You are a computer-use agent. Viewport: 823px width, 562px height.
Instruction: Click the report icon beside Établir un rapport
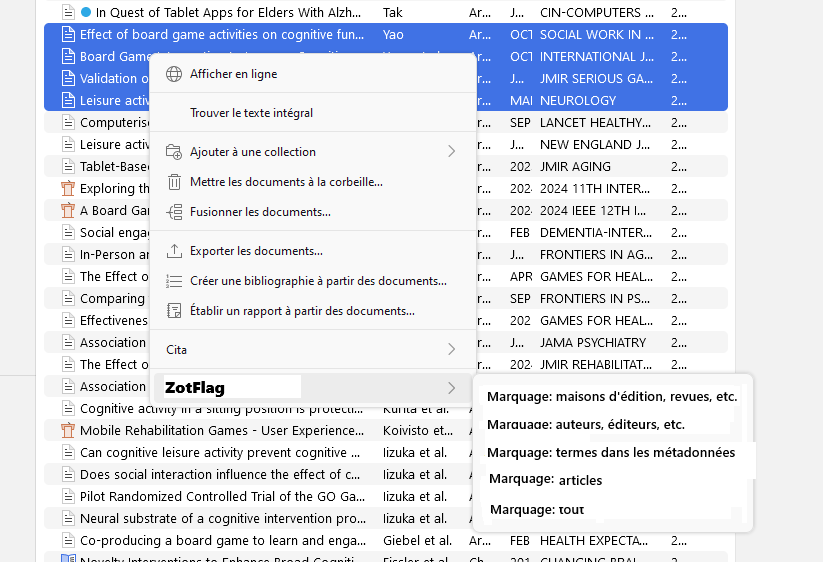(x=174, y=311)
